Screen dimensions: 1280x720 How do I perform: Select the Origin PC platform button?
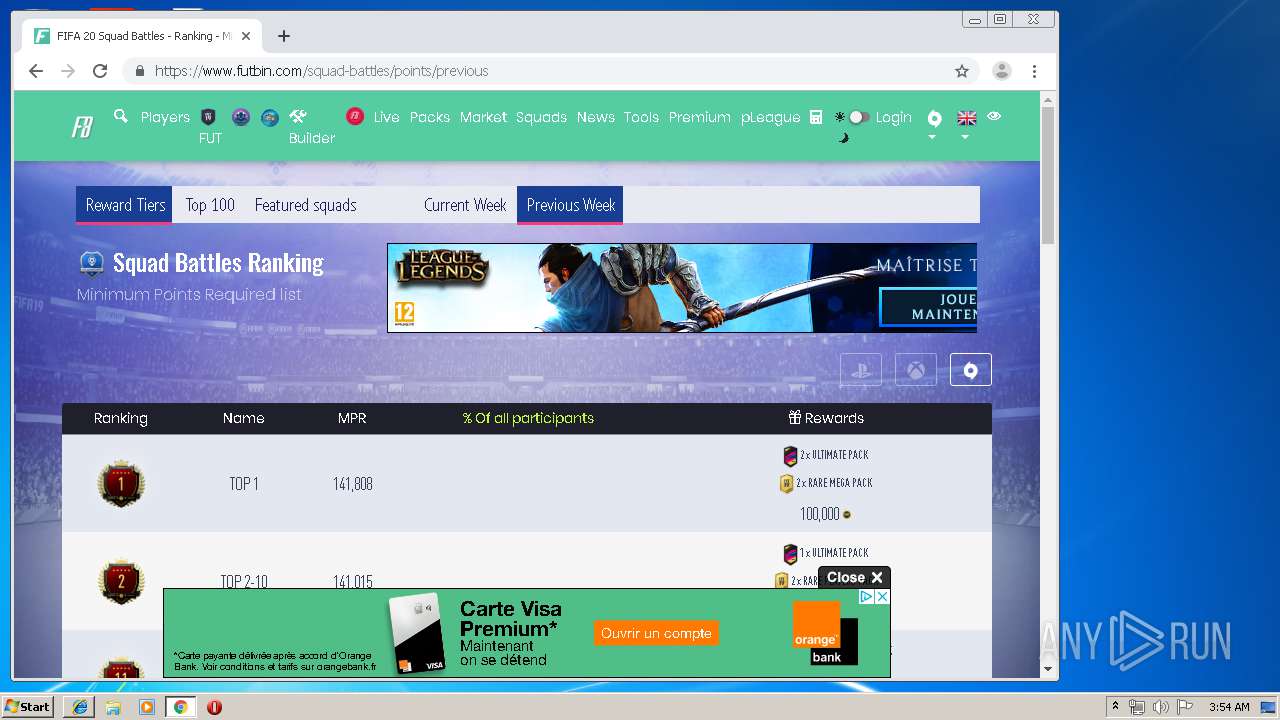tap(970, 370)
